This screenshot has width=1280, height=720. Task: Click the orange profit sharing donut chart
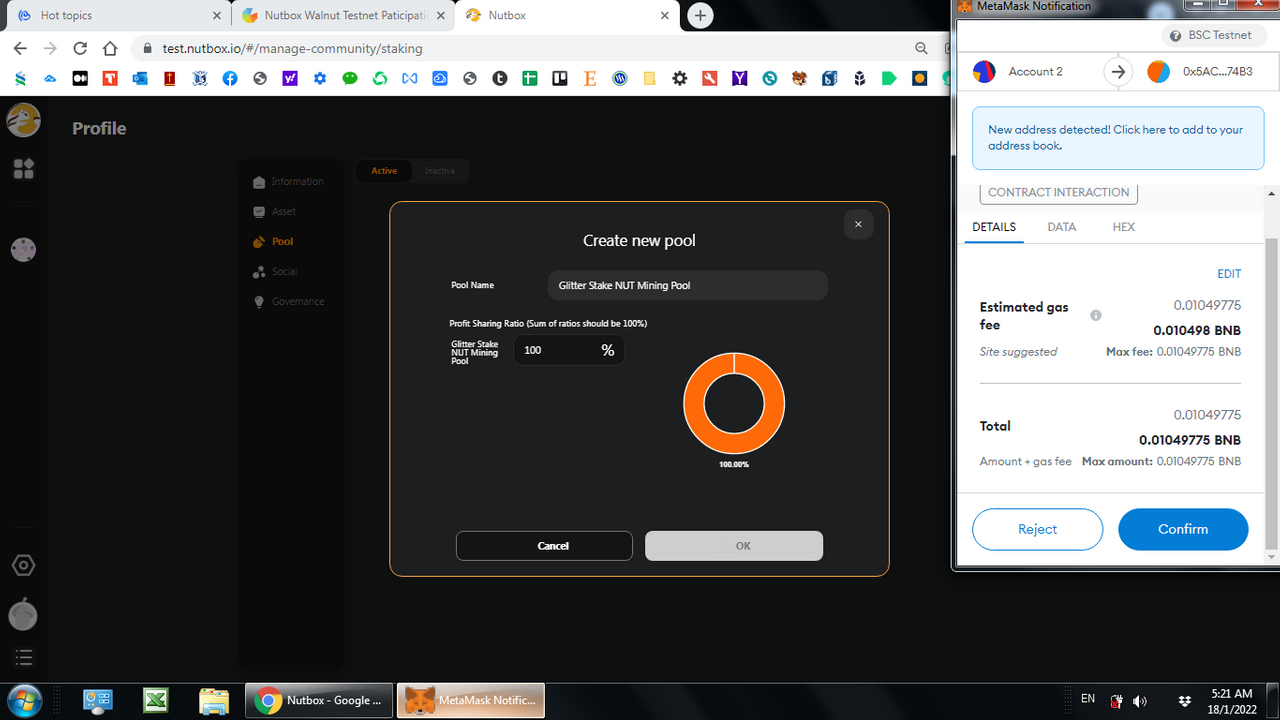coord(734,404)
